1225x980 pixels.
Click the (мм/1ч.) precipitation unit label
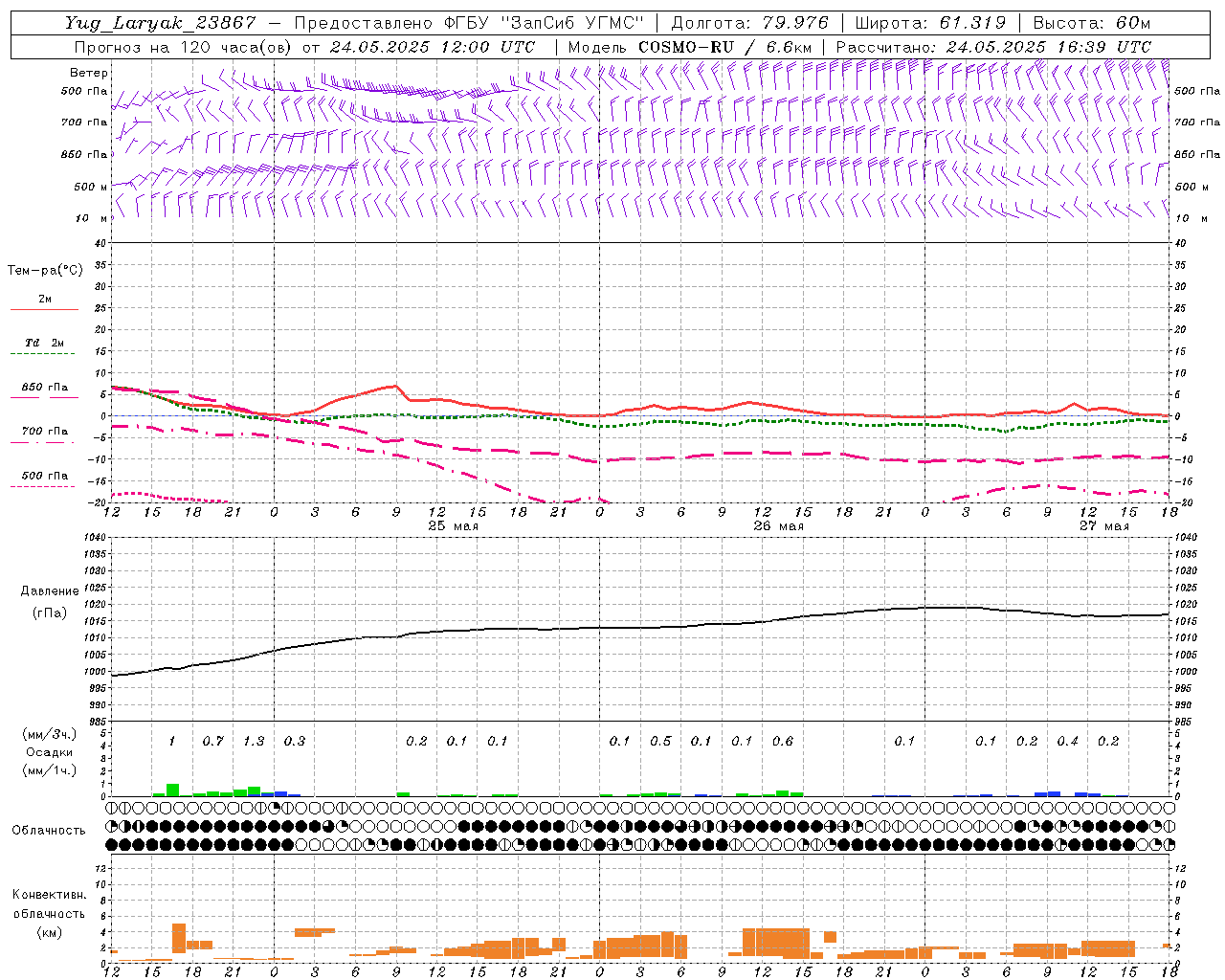coord(49,771)
